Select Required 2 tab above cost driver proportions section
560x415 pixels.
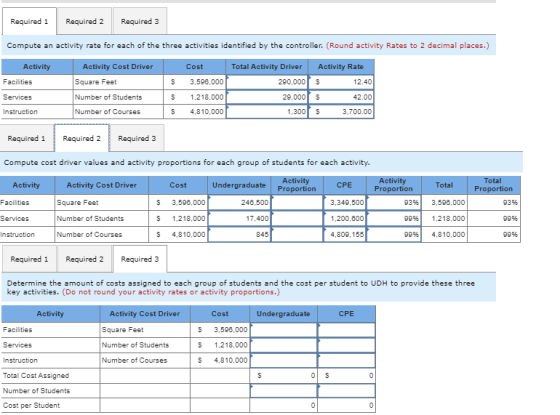point(82,138)
